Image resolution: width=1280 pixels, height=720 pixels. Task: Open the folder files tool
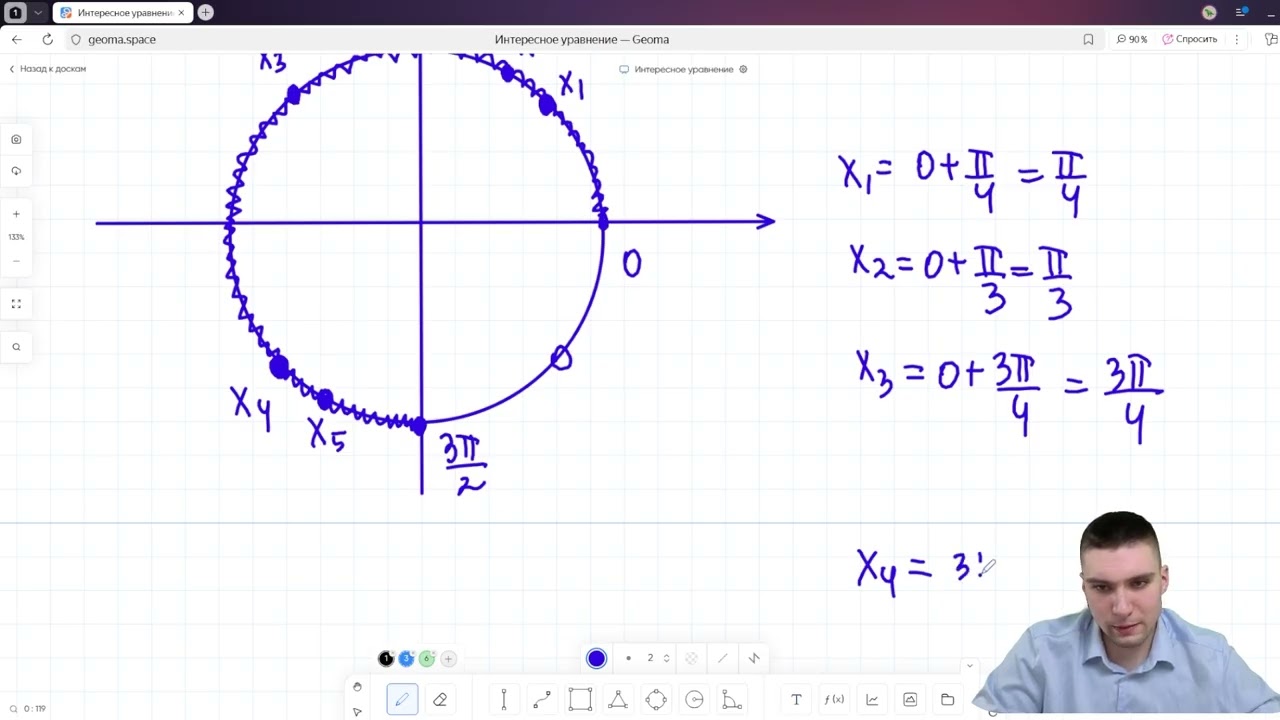coord(948,700)
